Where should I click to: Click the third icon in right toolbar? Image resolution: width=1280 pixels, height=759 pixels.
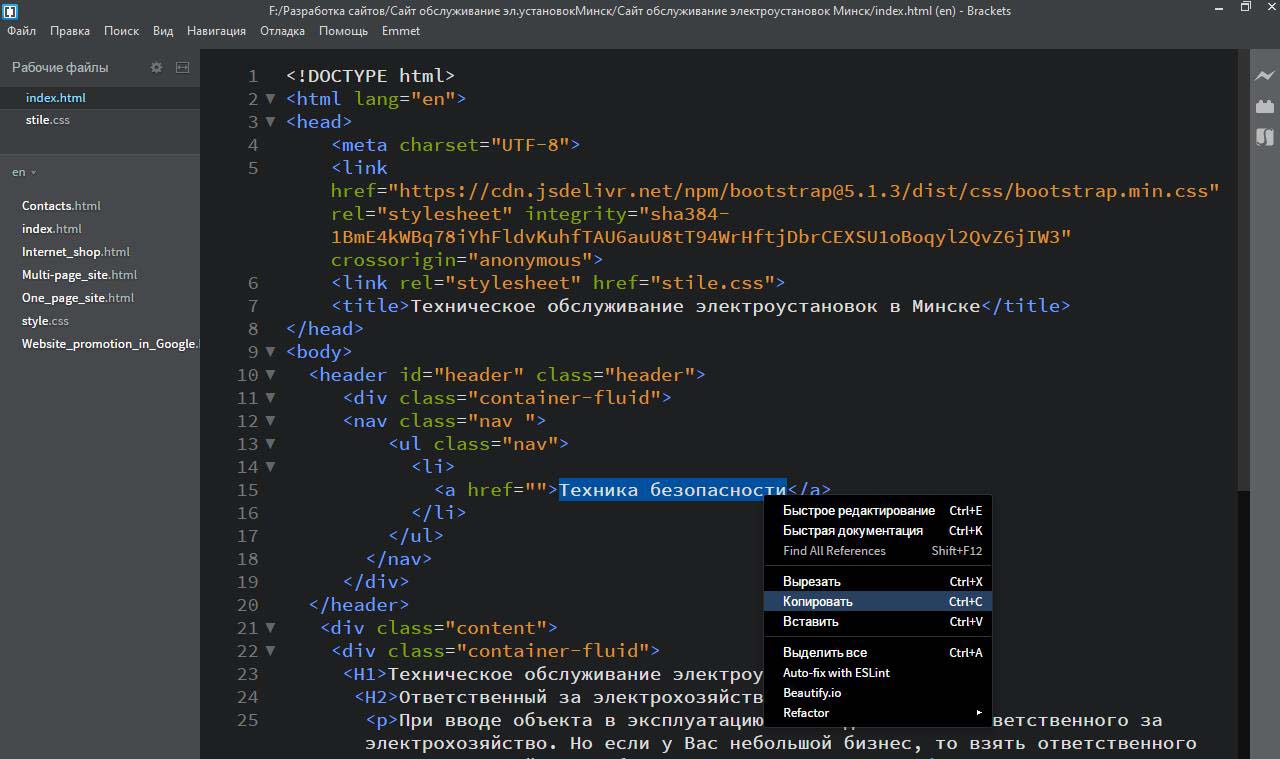(1264, 137)
